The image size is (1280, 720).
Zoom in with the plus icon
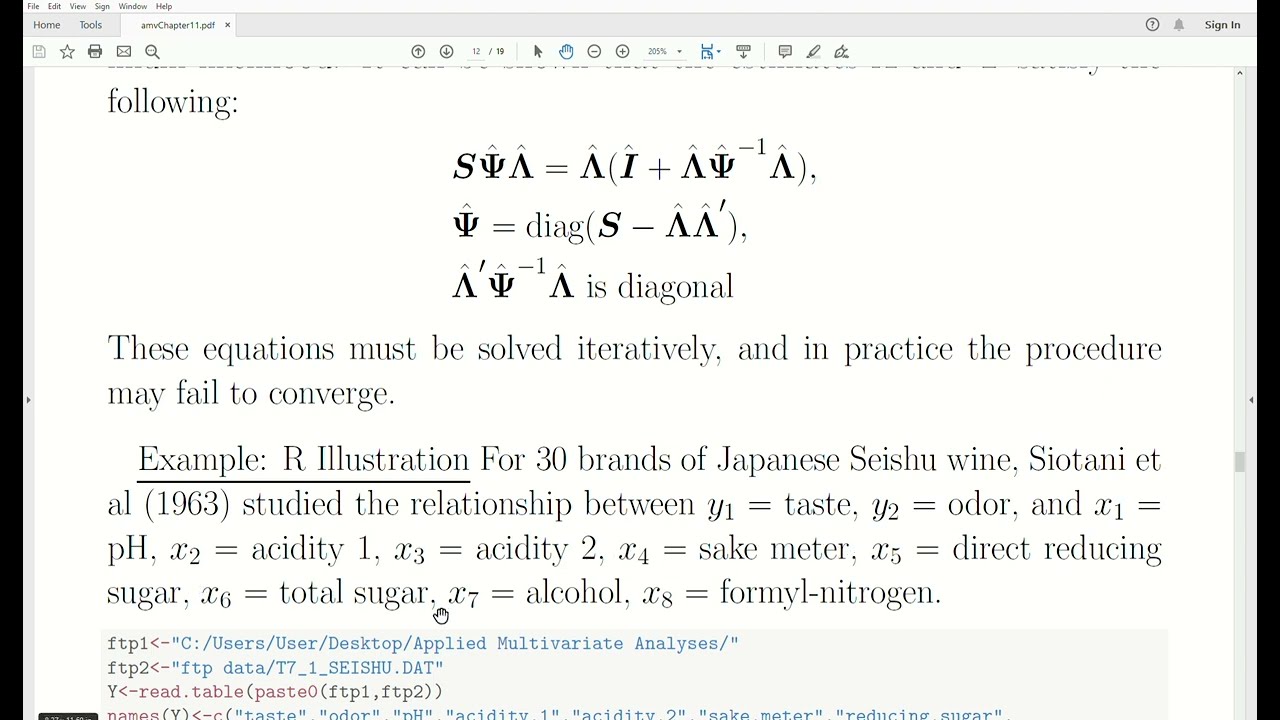tap(622, 52)
